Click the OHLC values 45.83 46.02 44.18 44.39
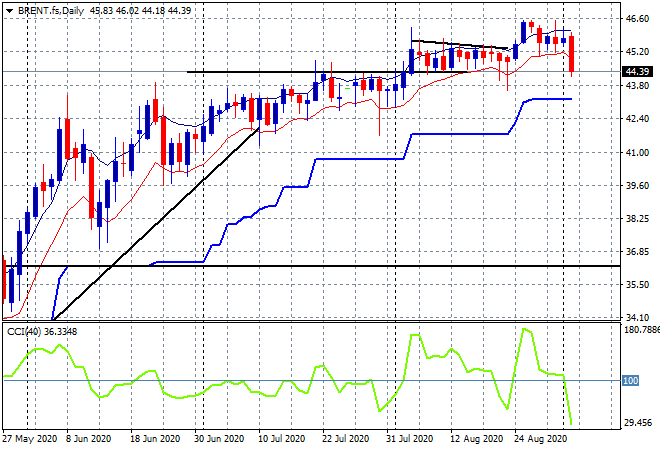This screenshot has width=660, height=450. point(141,11)
